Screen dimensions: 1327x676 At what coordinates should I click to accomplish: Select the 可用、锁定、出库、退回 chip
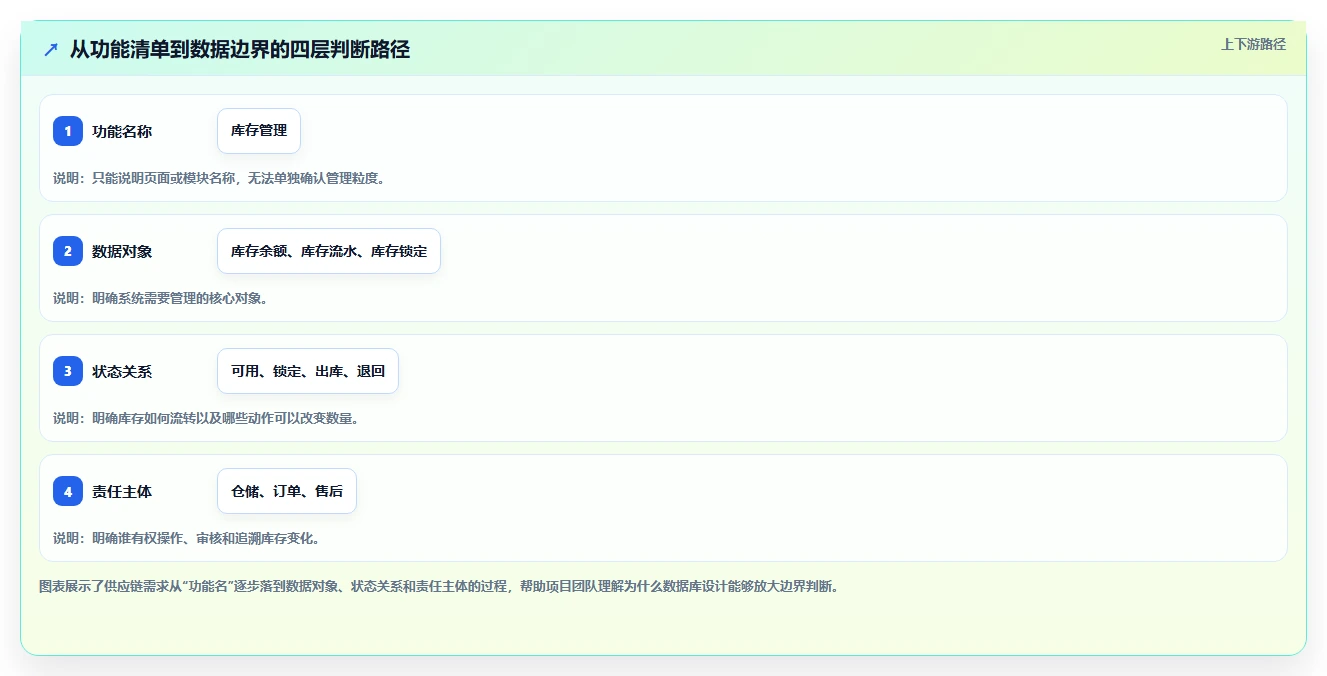(308, 371)
